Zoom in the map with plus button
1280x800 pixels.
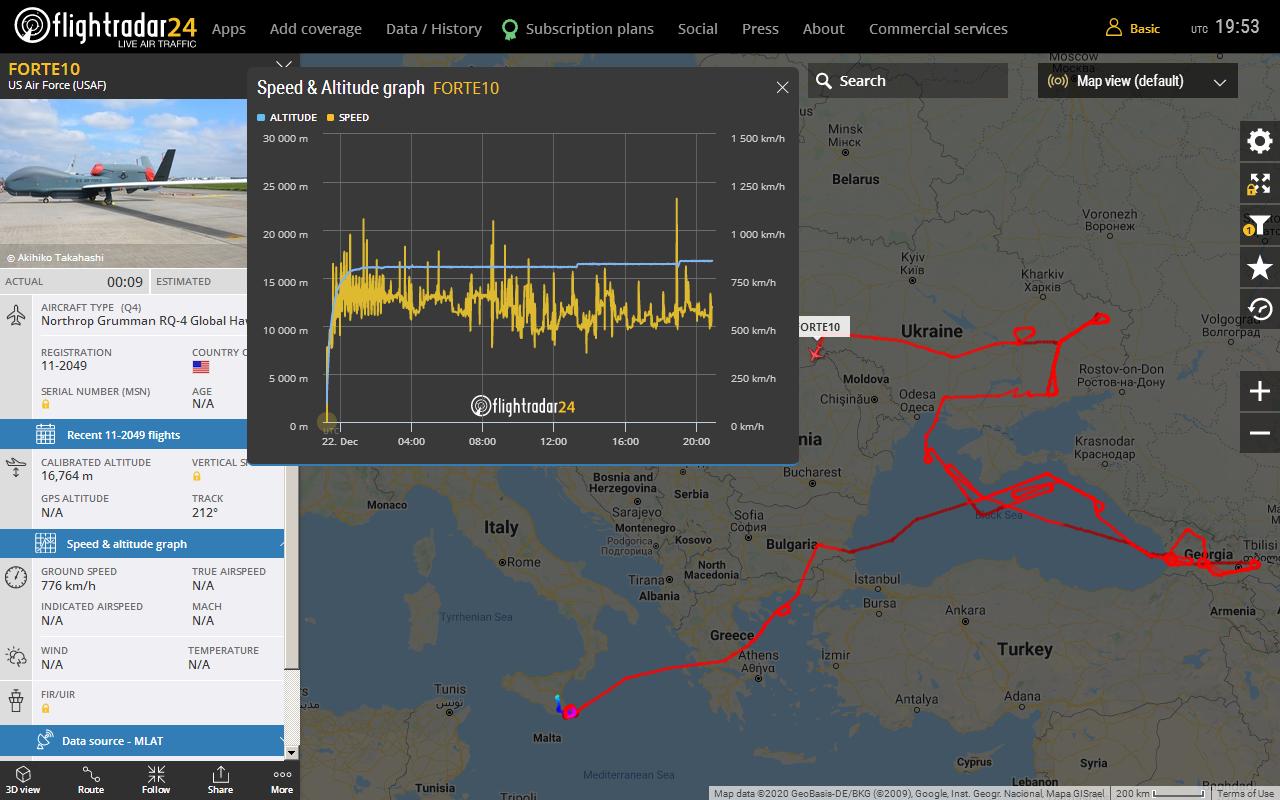coord(1260,391)
